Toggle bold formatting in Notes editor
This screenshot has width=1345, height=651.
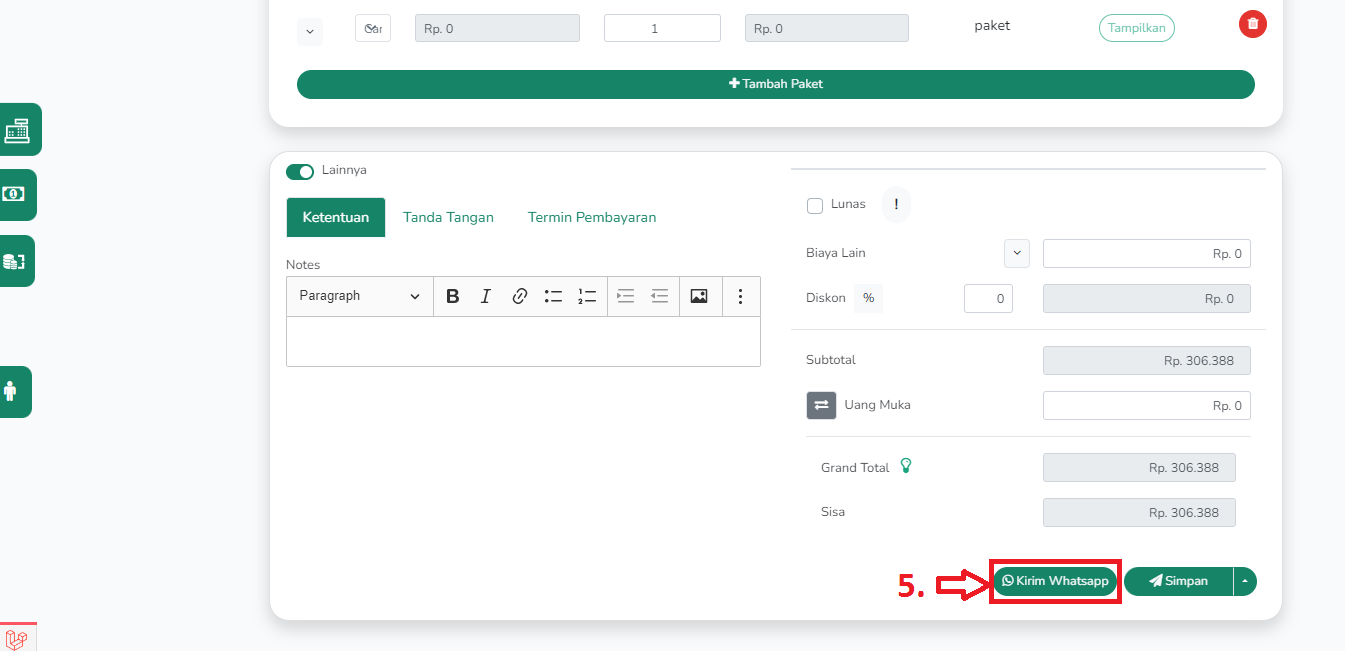pyautogui.click(x=452, y=296)
